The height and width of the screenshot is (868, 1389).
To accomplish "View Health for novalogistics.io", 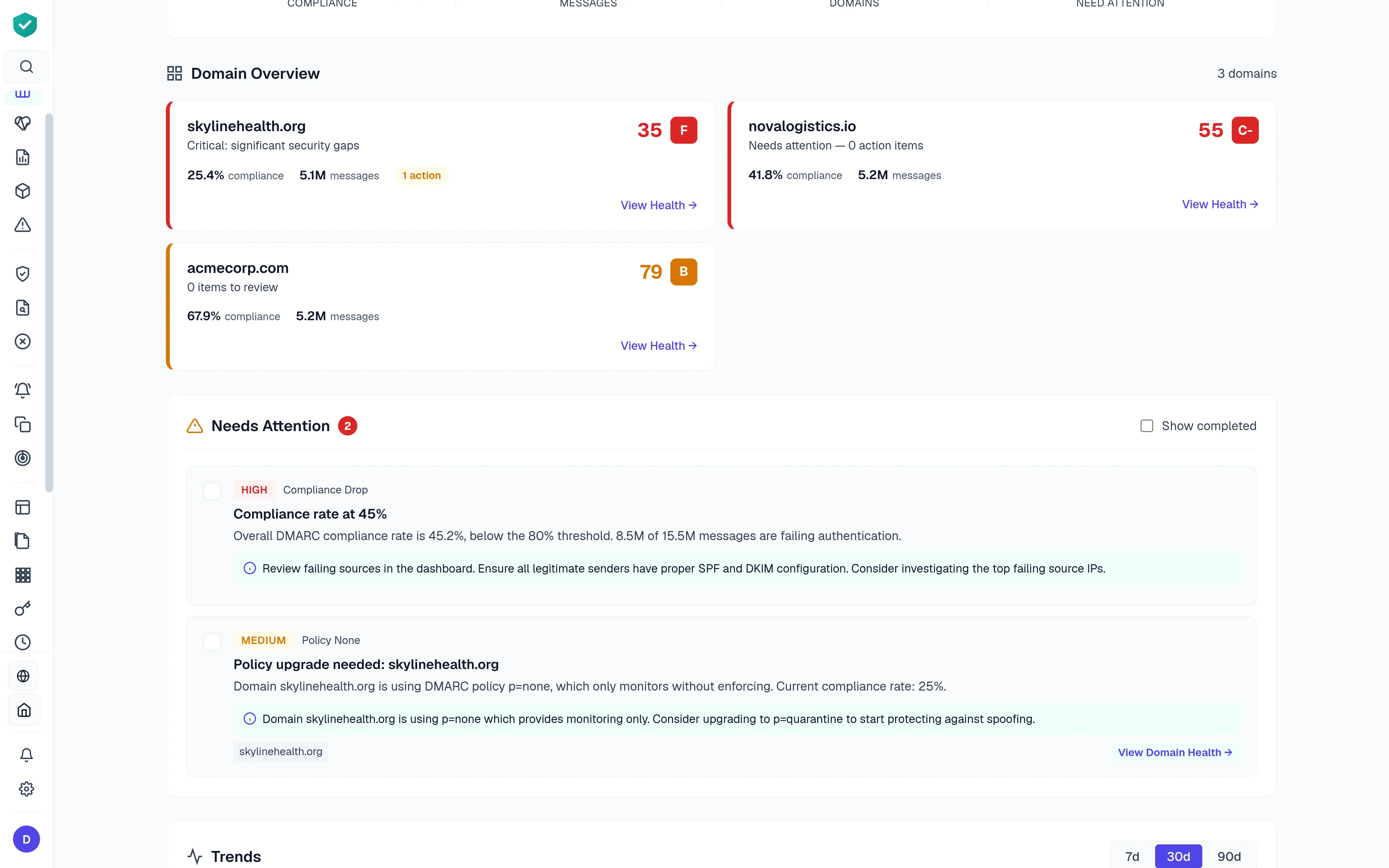I will pos(1220,204).
